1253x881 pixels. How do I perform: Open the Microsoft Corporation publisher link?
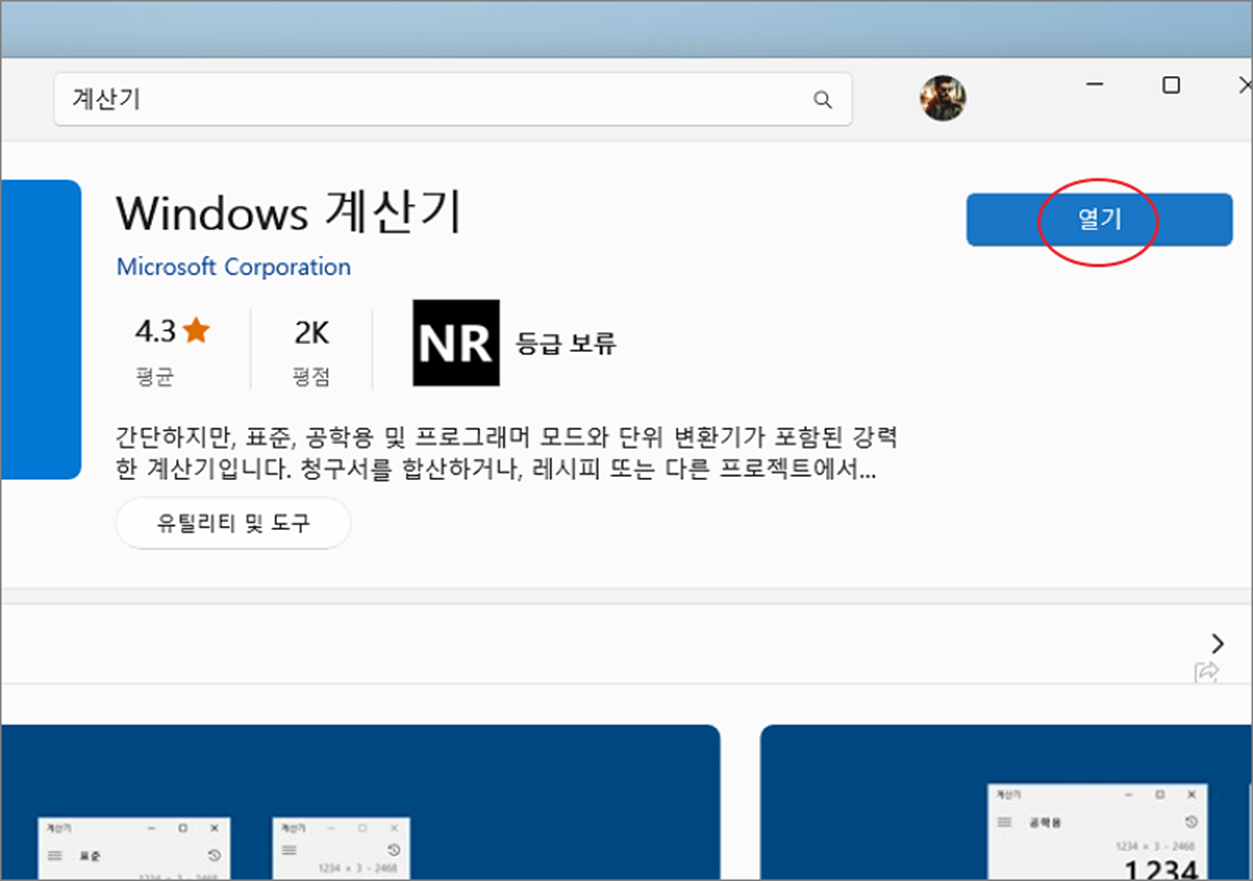pos(234,267)
